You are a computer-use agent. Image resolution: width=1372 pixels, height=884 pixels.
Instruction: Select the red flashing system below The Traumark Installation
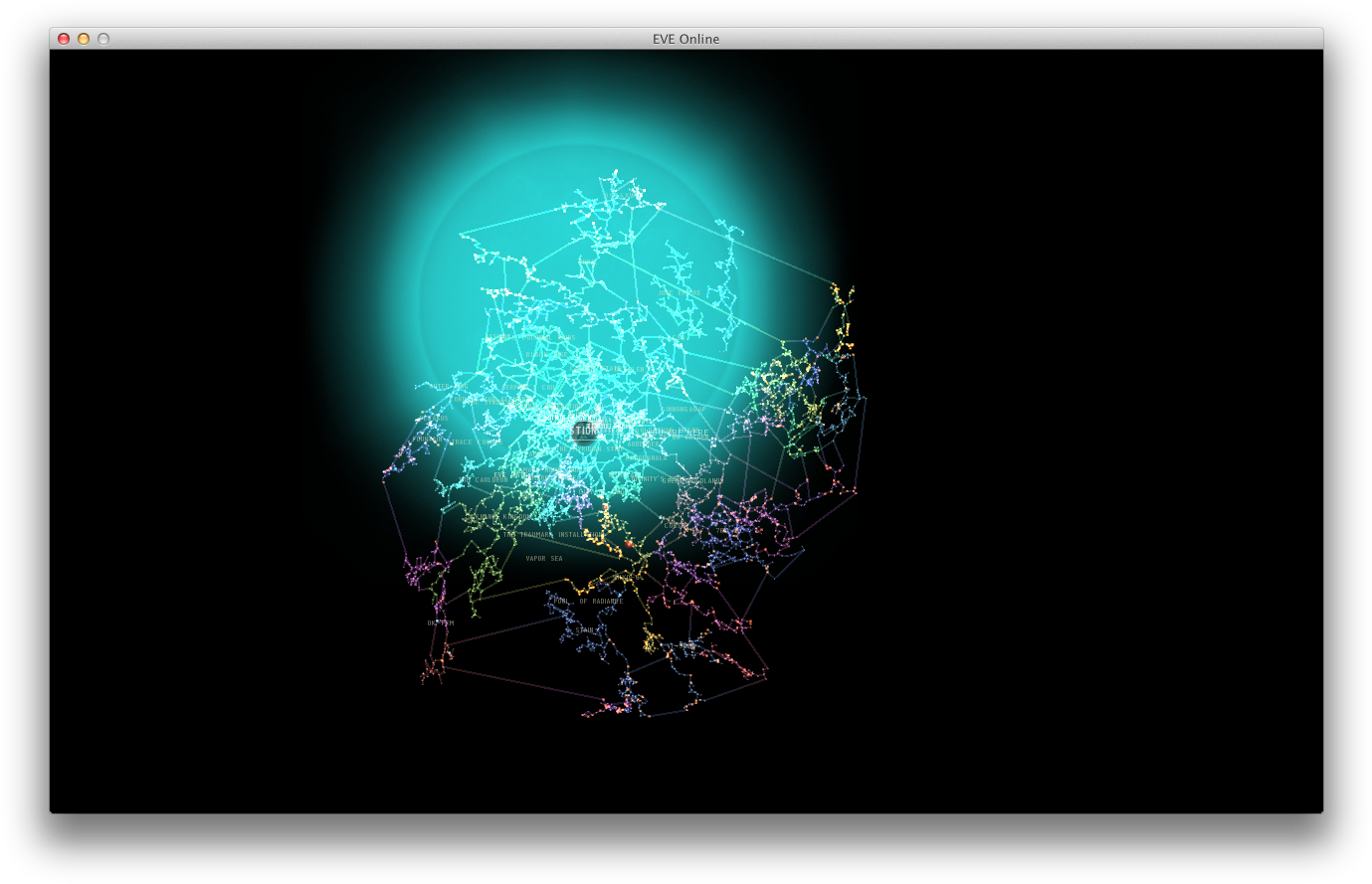coord(629,545)
